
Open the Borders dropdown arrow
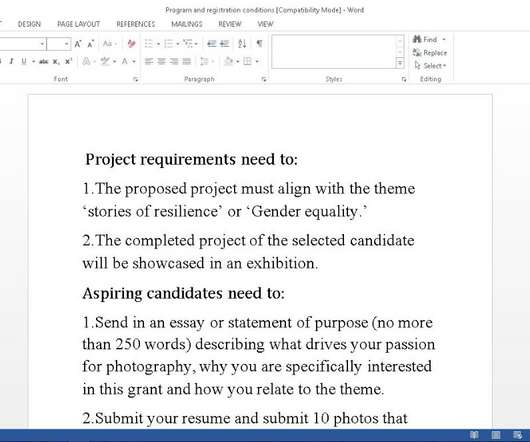[x=257, y=62]
